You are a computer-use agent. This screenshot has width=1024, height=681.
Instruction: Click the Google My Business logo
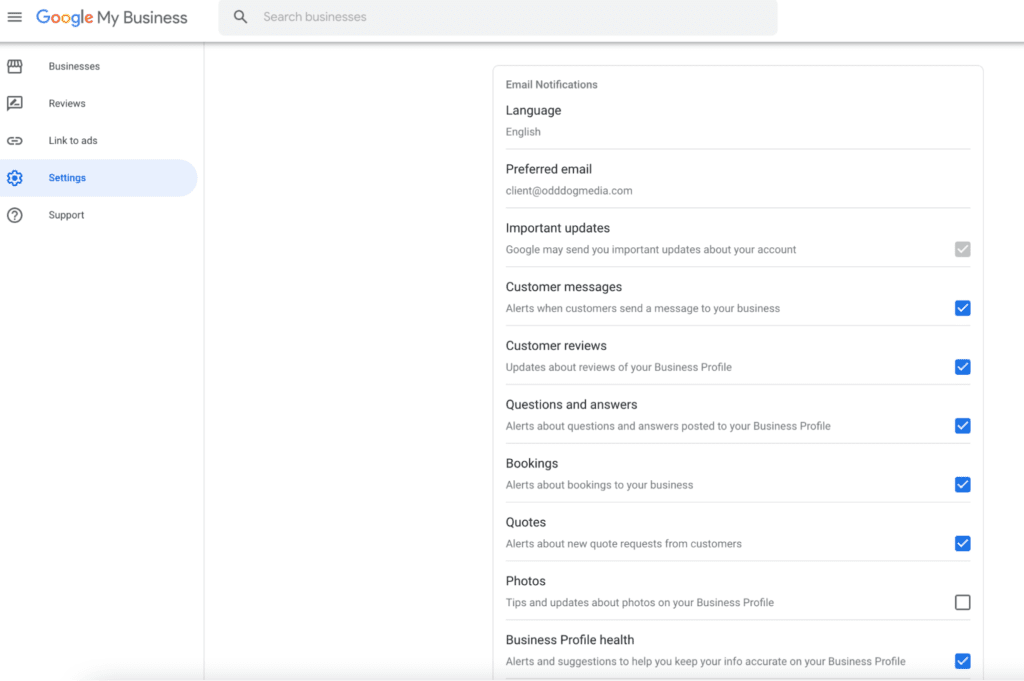[x=110, y=17]
